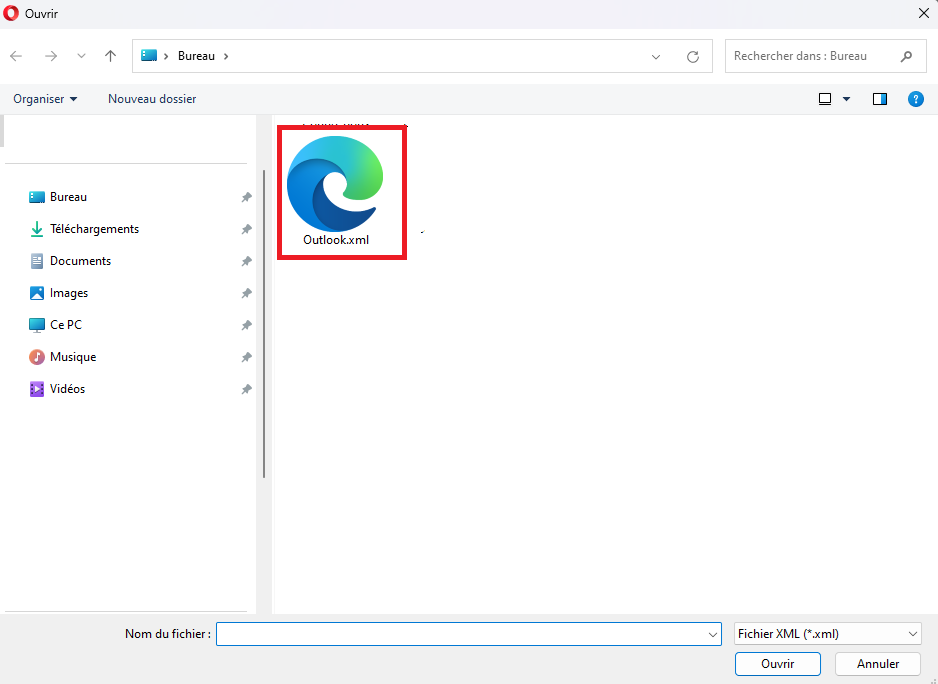938x684 pixels.
Task: Click the back navigation arrow
Action: click(16, 56)
